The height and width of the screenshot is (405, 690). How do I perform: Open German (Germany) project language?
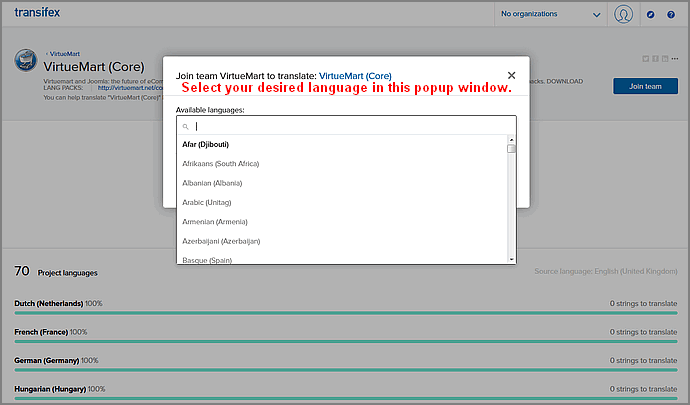tap(47, 361)
